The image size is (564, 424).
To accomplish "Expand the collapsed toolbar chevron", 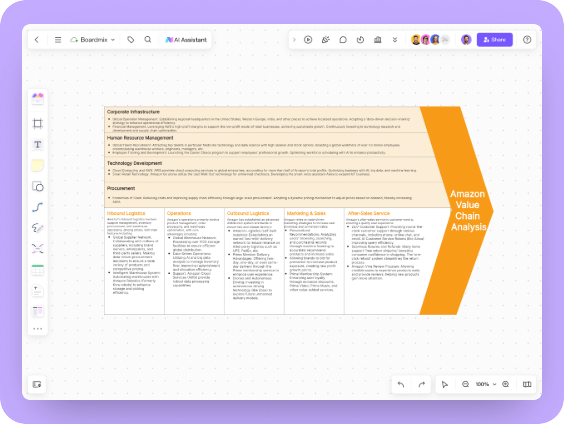I will point(294,40).
